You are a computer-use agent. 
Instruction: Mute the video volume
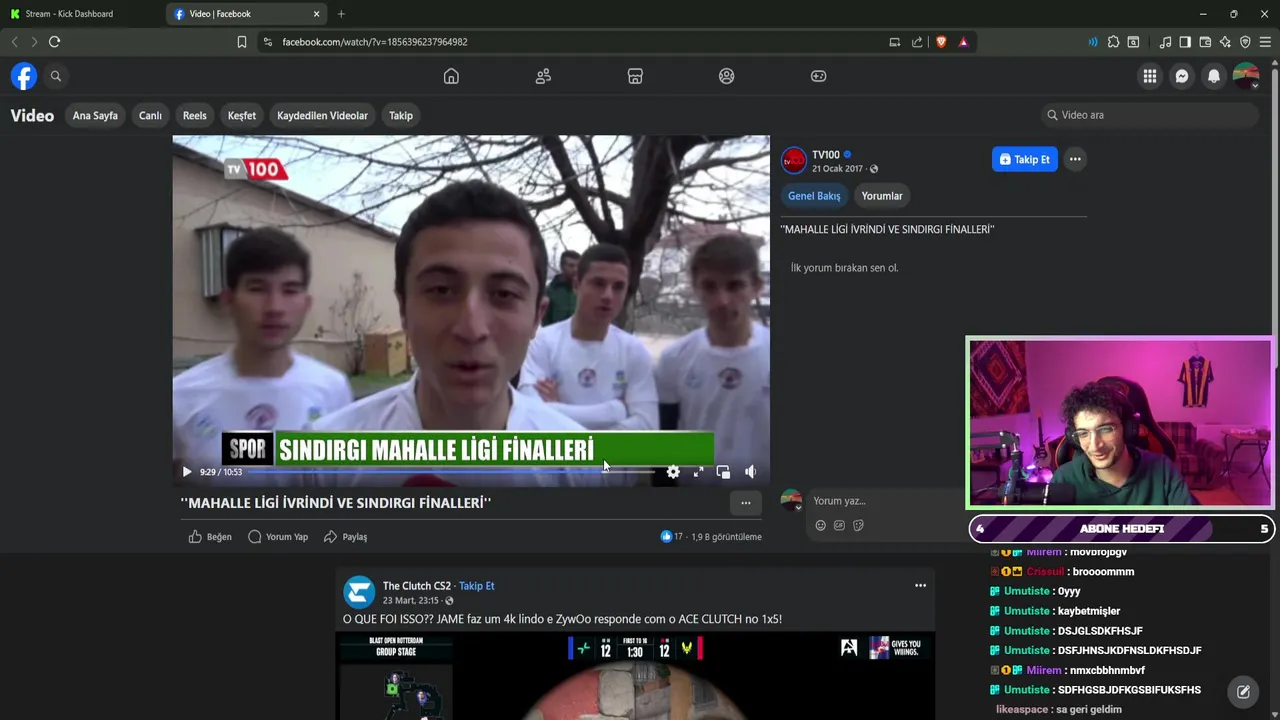pyautogui.click(x=750, y=472)
